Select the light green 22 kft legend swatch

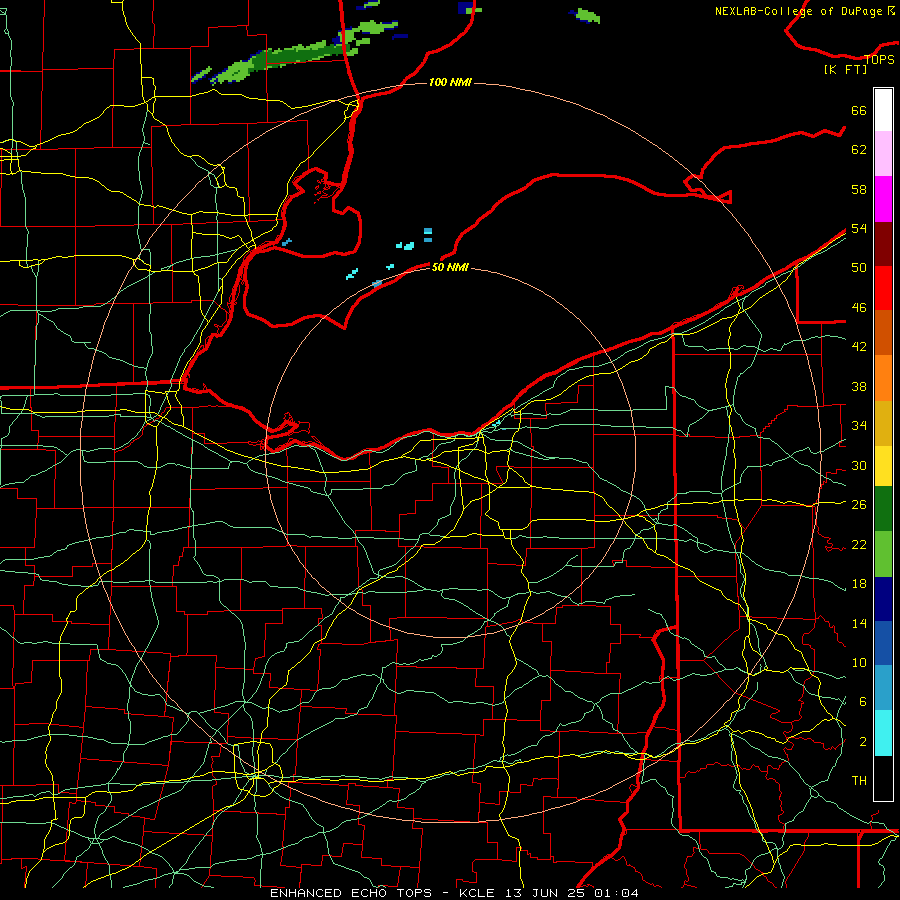[x=883, y=554]
